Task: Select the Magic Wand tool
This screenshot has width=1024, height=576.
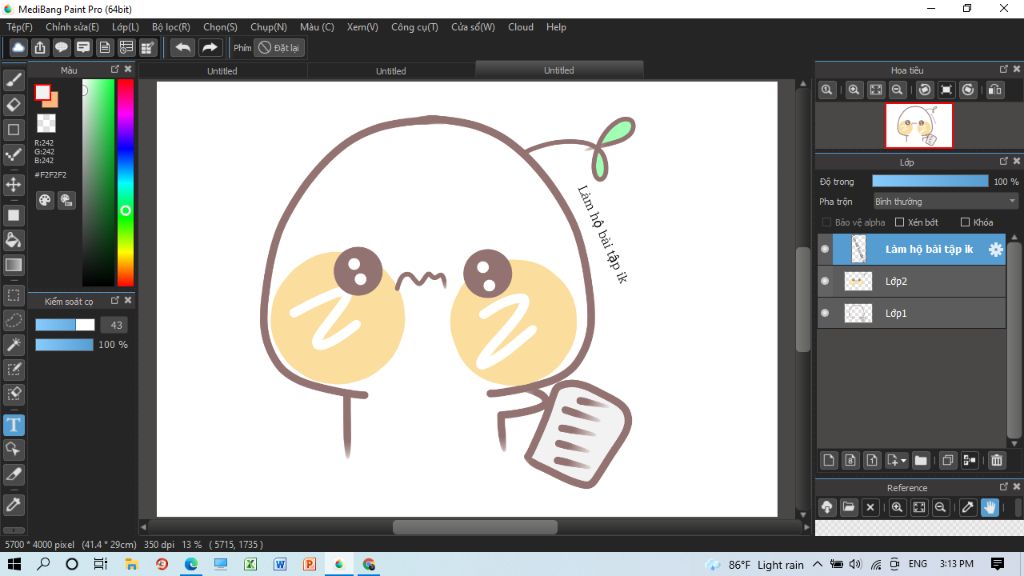Action: click(x=14, y=345)
